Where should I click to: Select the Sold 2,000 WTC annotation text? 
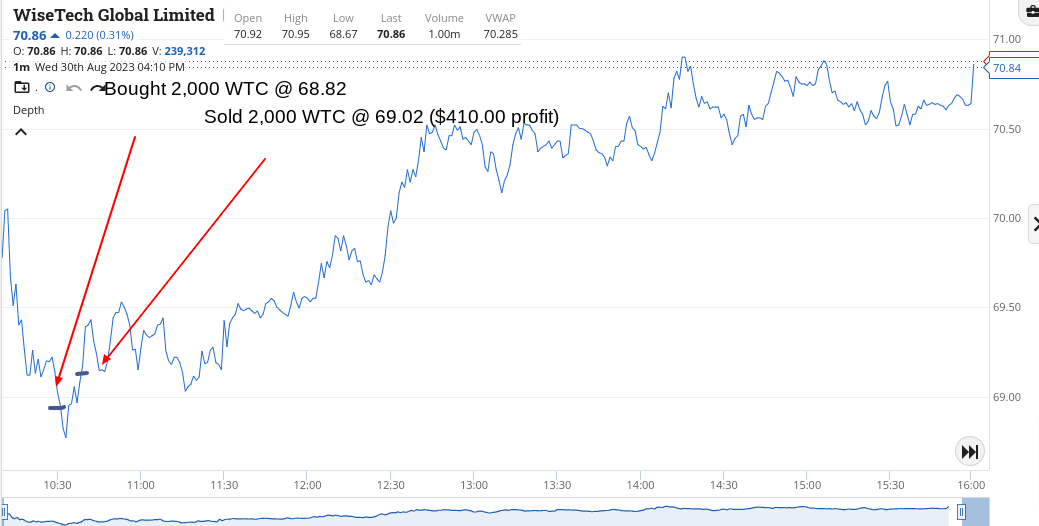381,117
